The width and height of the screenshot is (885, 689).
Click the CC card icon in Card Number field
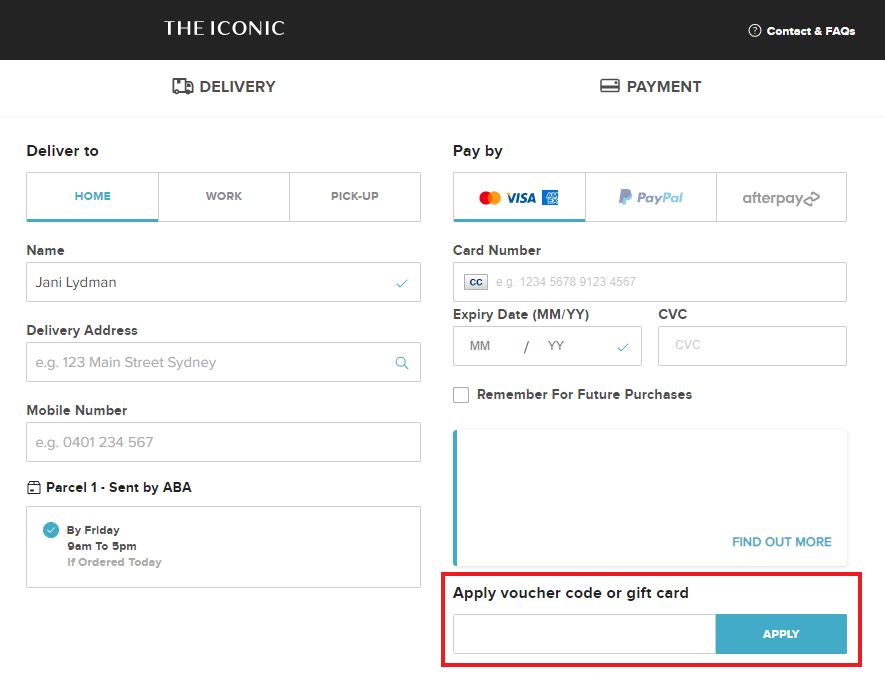click(476, 282)
